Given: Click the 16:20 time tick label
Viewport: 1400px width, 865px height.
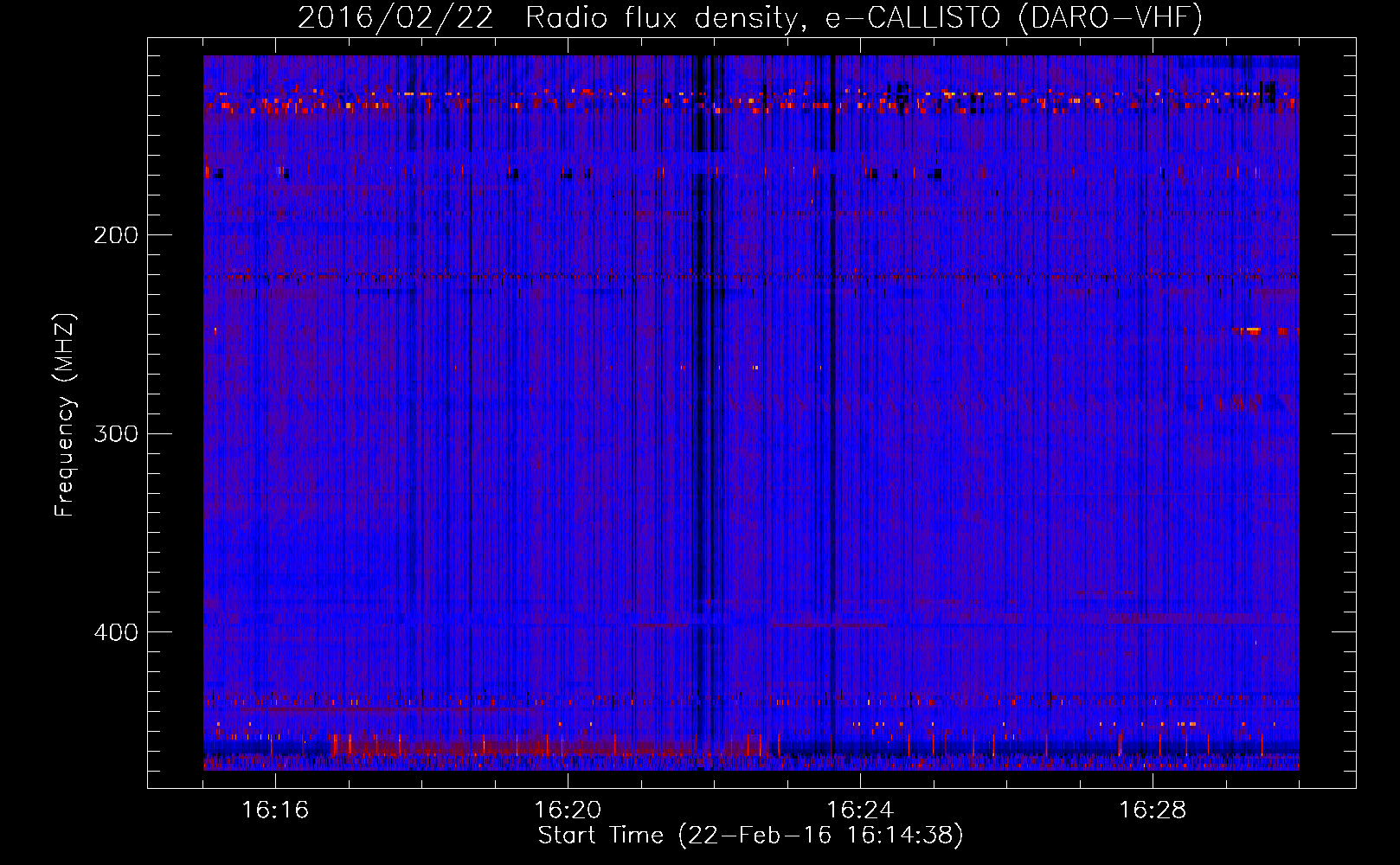Looking at the screenshot, I should [x=568, y=810].
